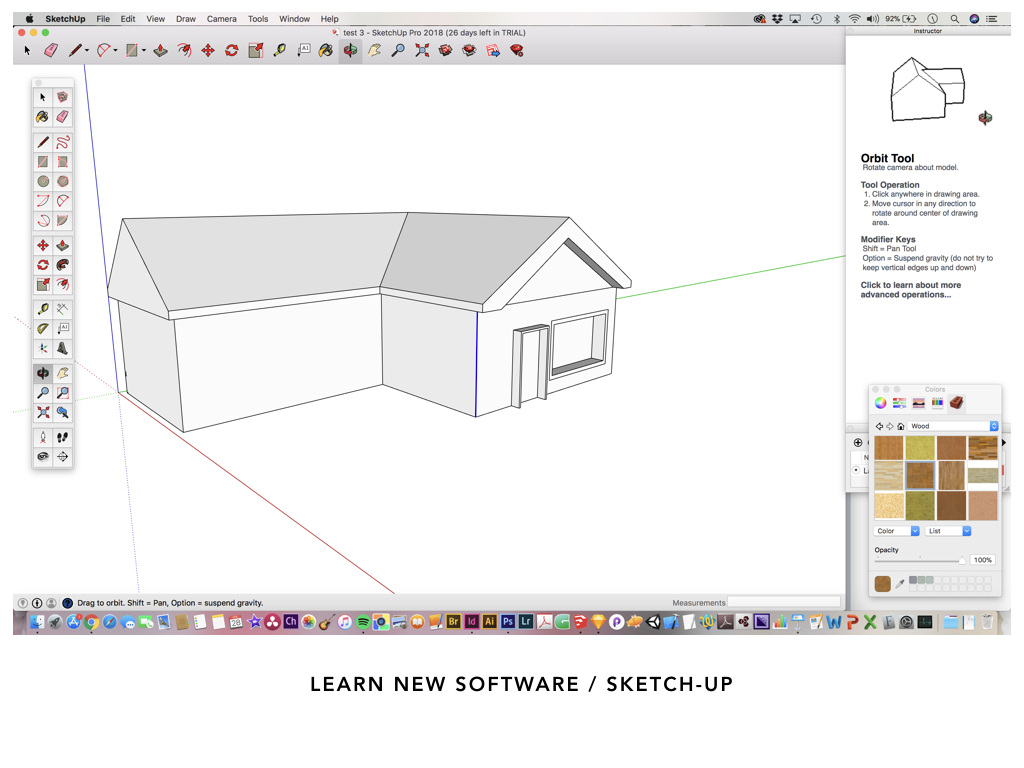Image resolution: width=1024 pixels, height=768 pixels.
Task: Activate the Walk tool with footprints icon
Action: (62, 438)
